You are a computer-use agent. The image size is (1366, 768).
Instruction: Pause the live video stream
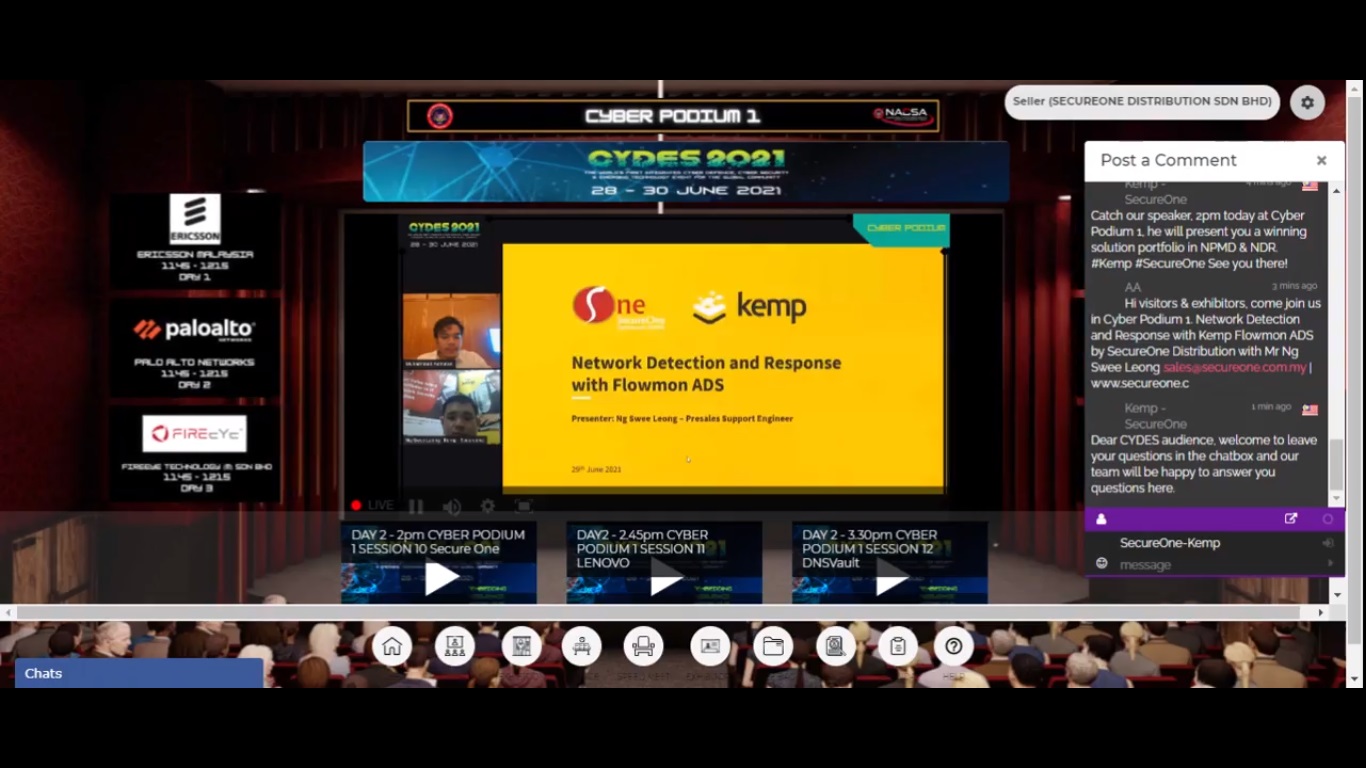[x=416, y=506]
